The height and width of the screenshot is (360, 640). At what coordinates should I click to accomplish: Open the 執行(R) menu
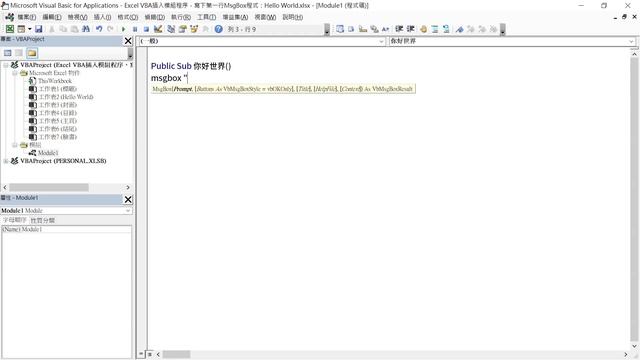181,17
